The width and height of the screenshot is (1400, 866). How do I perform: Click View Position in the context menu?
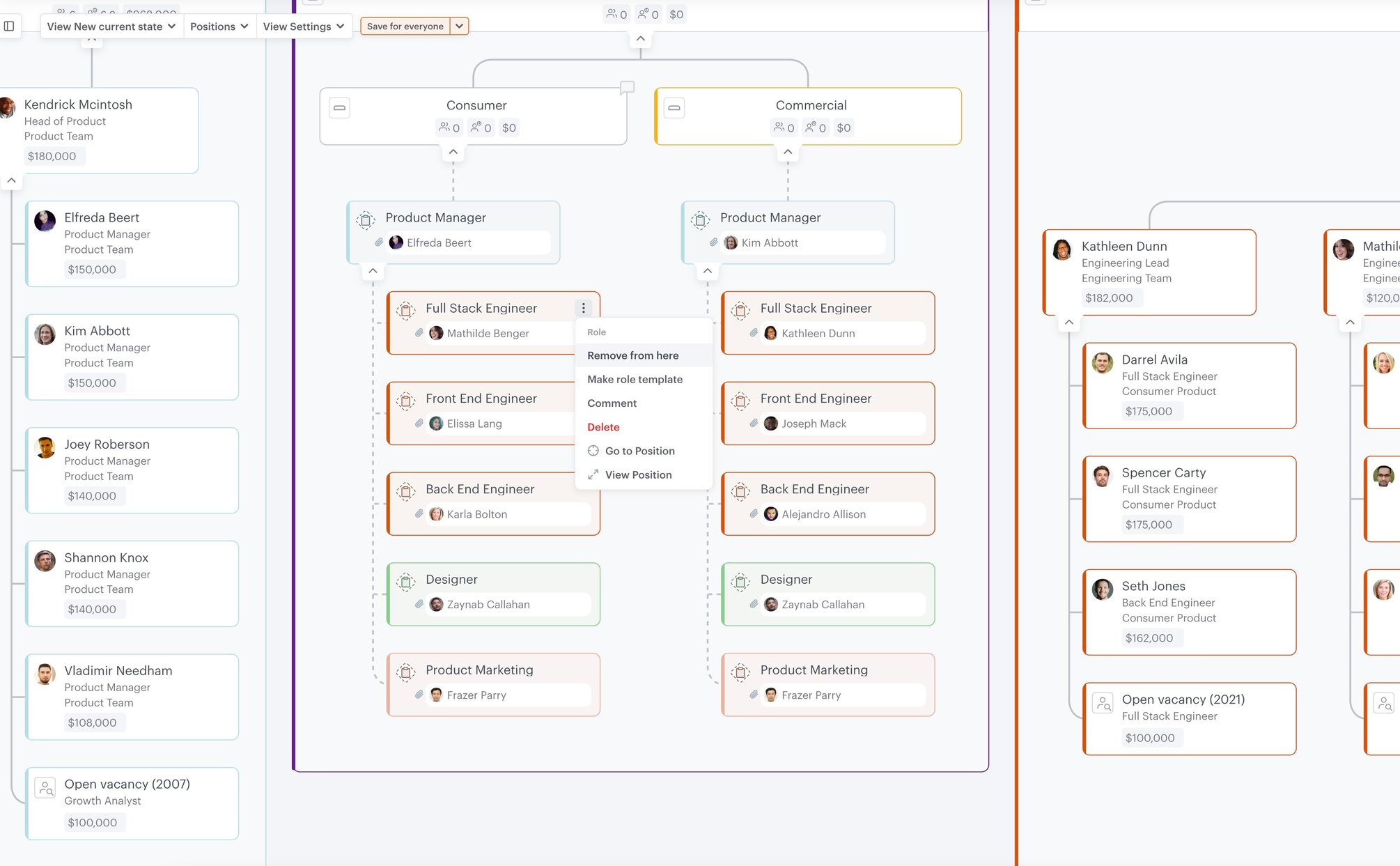pos(639,474)
